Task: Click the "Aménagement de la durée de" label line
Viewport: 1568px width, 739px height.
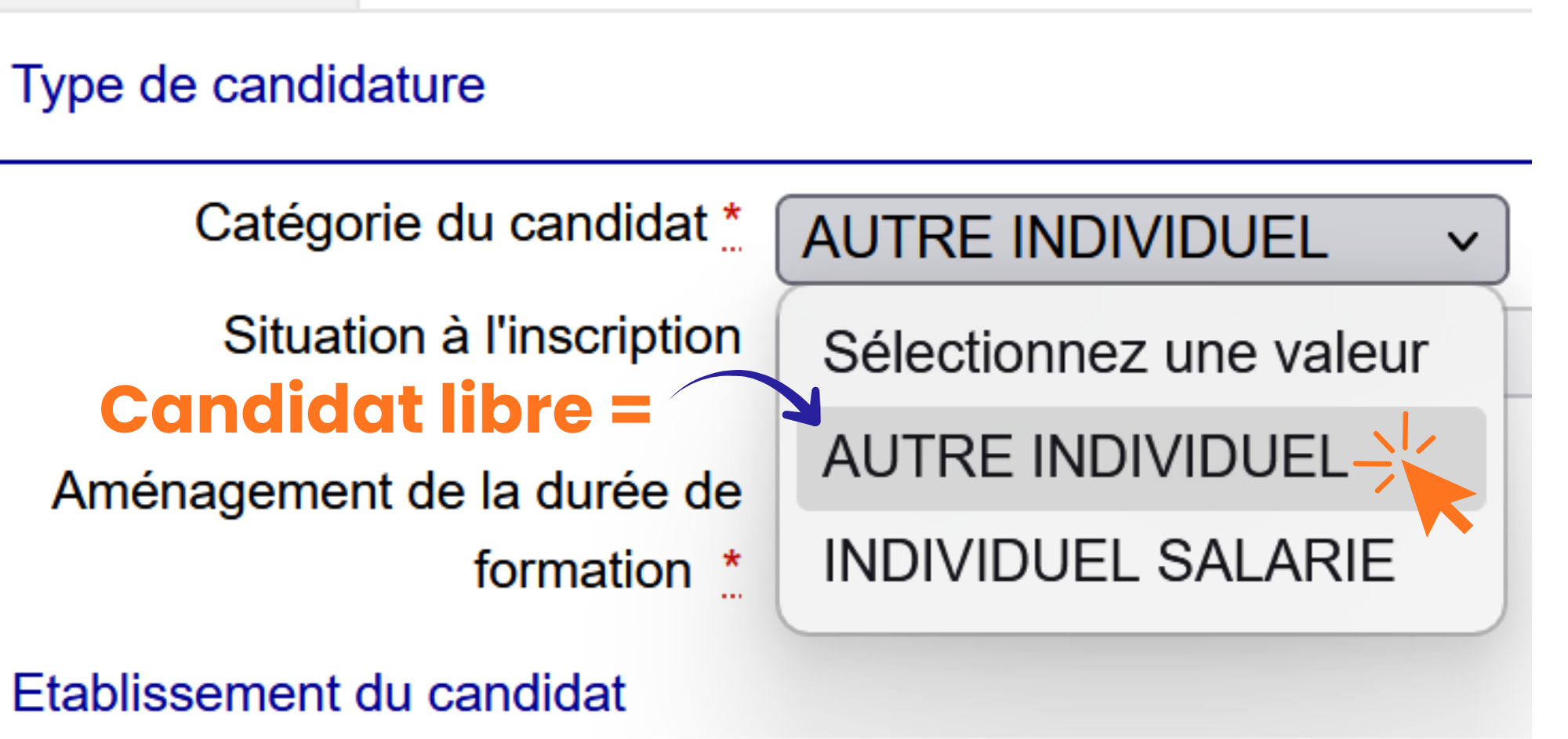Action: tap(397, 492)
